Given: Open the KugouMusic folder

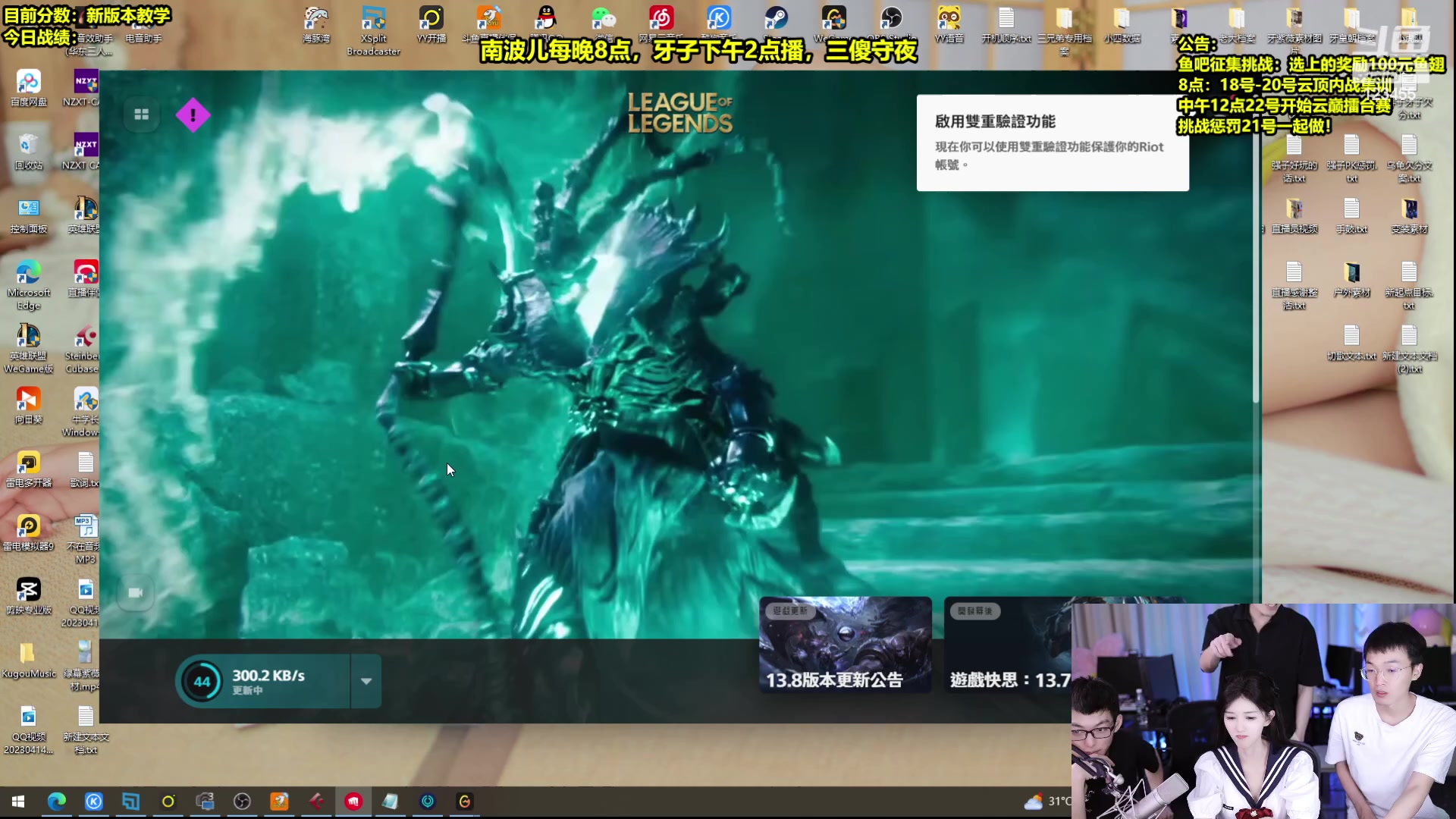Looking at the screenshot, I should tap(29, 660).
